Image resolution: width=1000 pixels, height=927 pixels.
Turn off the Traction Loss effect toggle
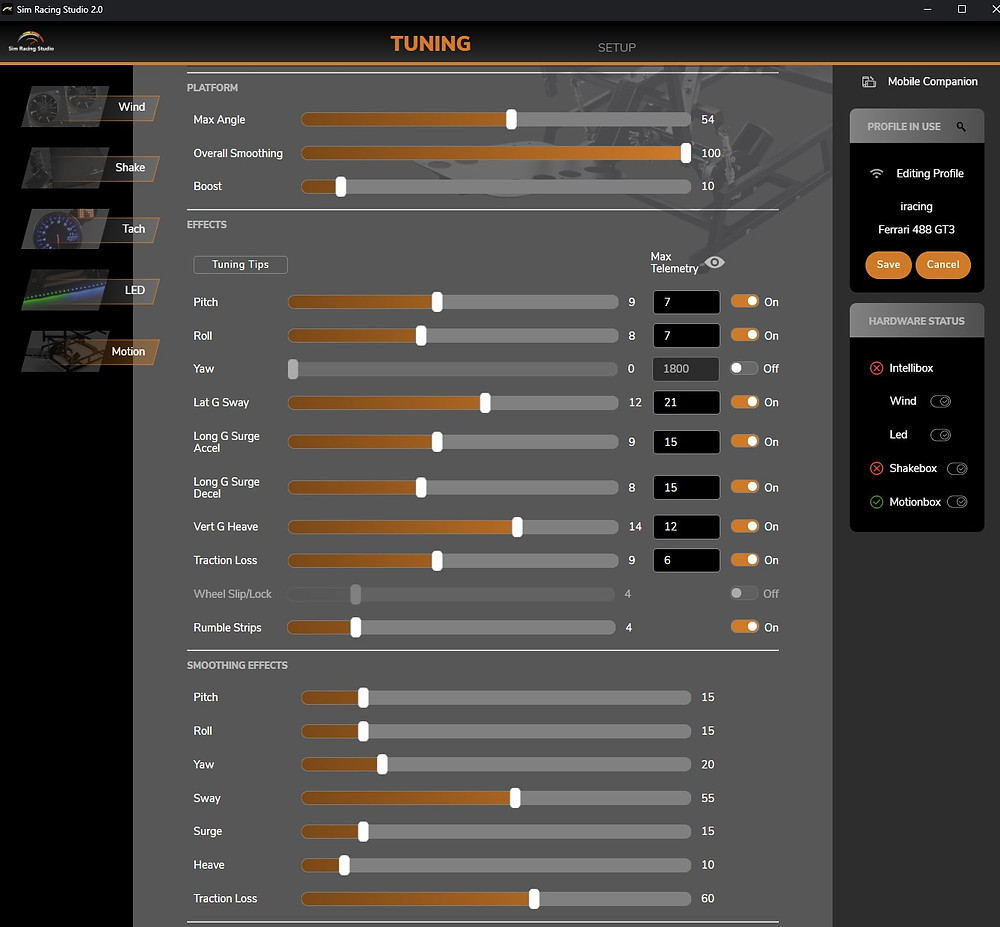click(744, 560)
